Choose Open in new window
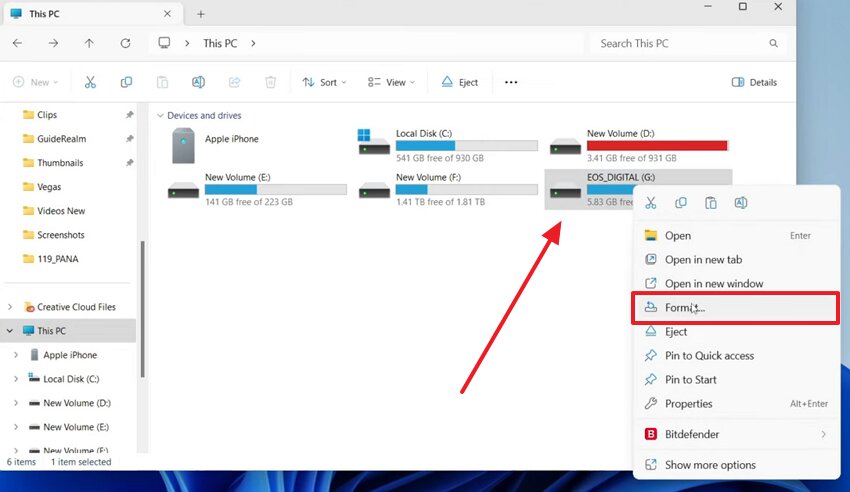The image size is (850, 492). (x=736, y=283)
